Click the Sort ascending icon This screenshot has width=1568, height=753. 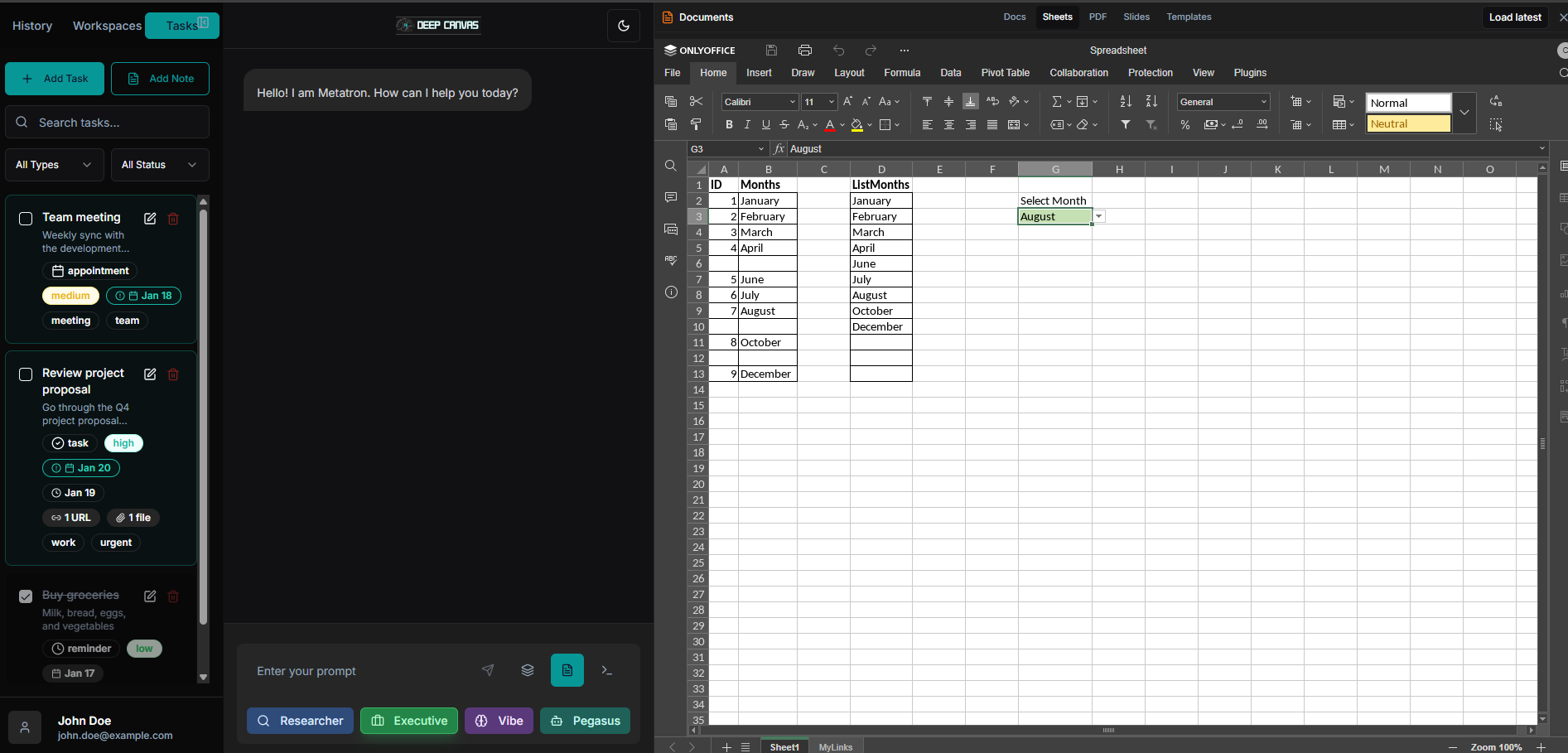[1126, 102]
